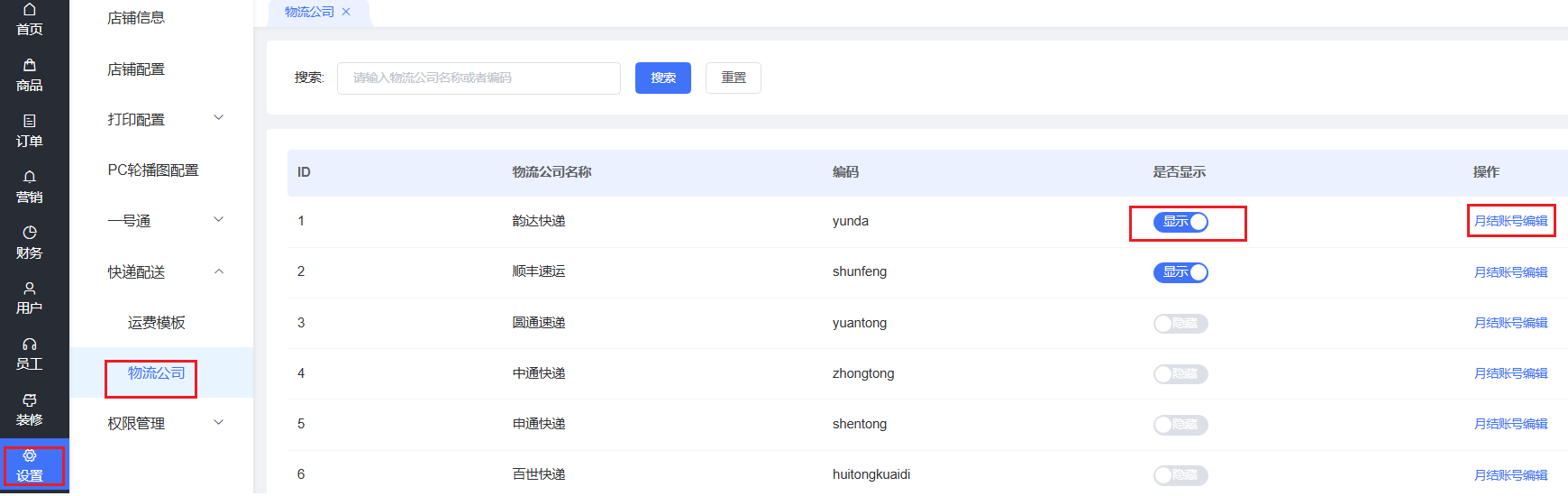Open 店铺配置 menu item
Image resolution: width=1568 pixels, height=496 pixels.
[136, 69]
